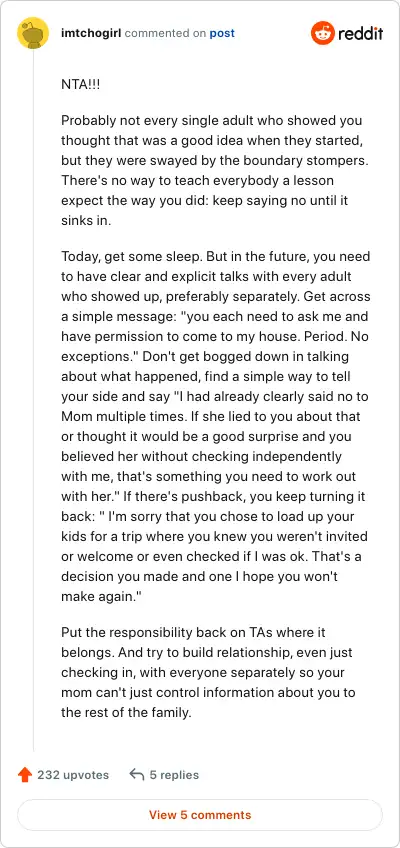Screen dimensions: 400x848
Task: Click the "commented on" header text
Action: click(165, 33)
